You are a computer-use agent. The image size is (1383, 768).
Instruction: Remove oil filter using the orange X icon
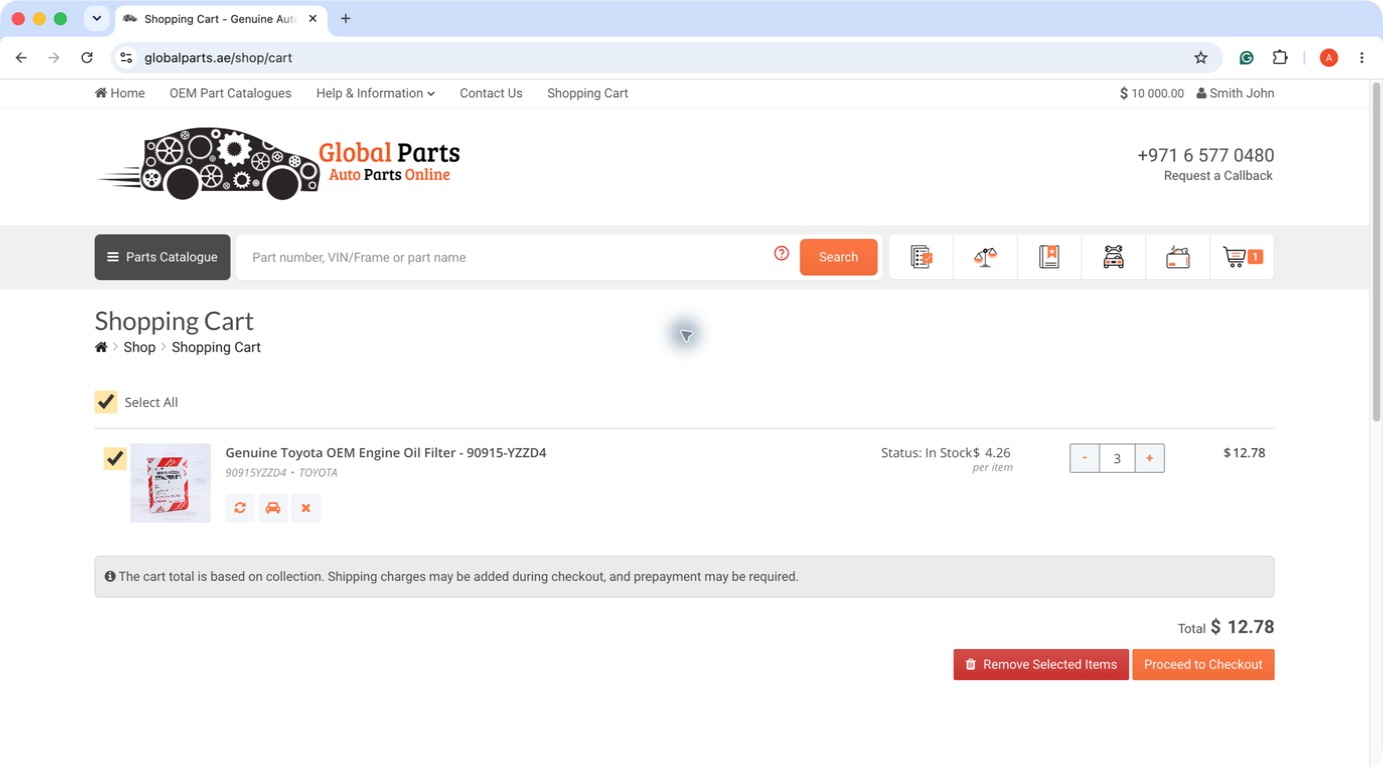(x=306, y=508)
